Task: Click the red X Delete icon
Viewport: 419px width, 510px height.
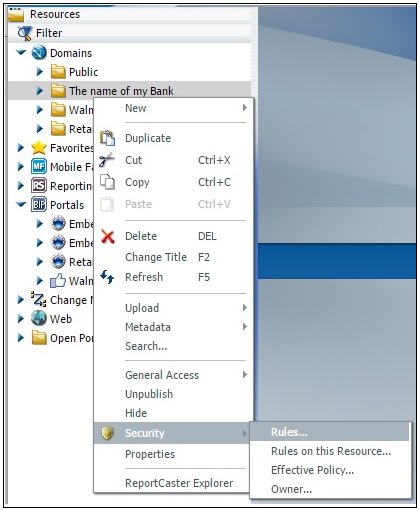Action: click(108, 237)
